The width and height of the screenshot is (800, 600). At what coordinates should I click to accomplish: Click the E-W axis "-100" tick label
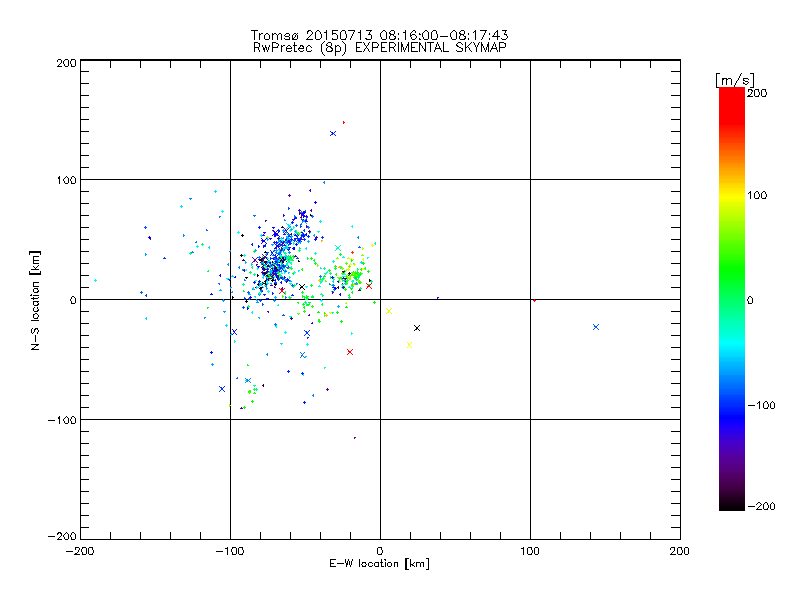pyautogui.click(x=230, y=551)
